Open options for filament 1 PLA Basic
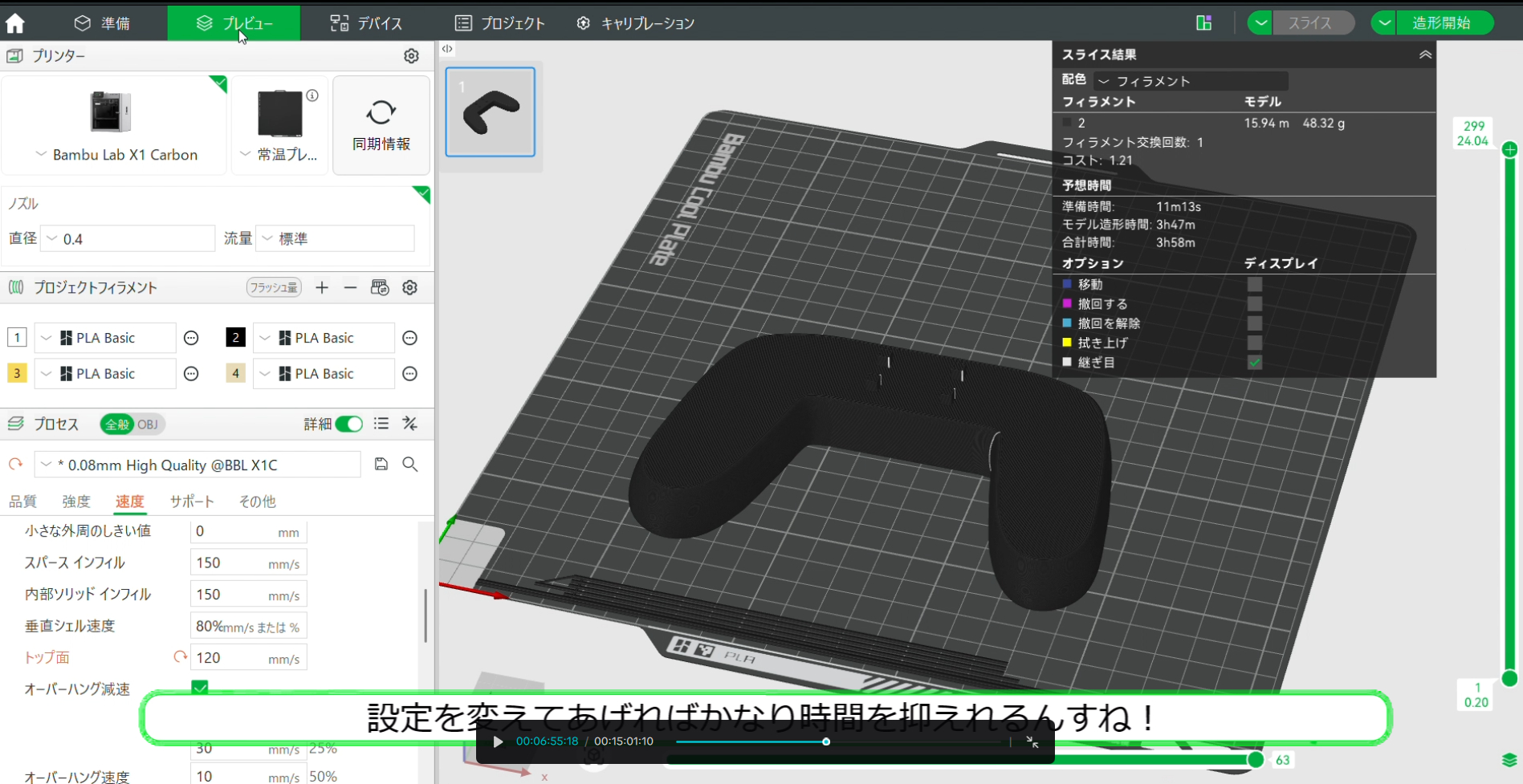The width and height of the screenshot is (1523, 784). tap(191, 338)
